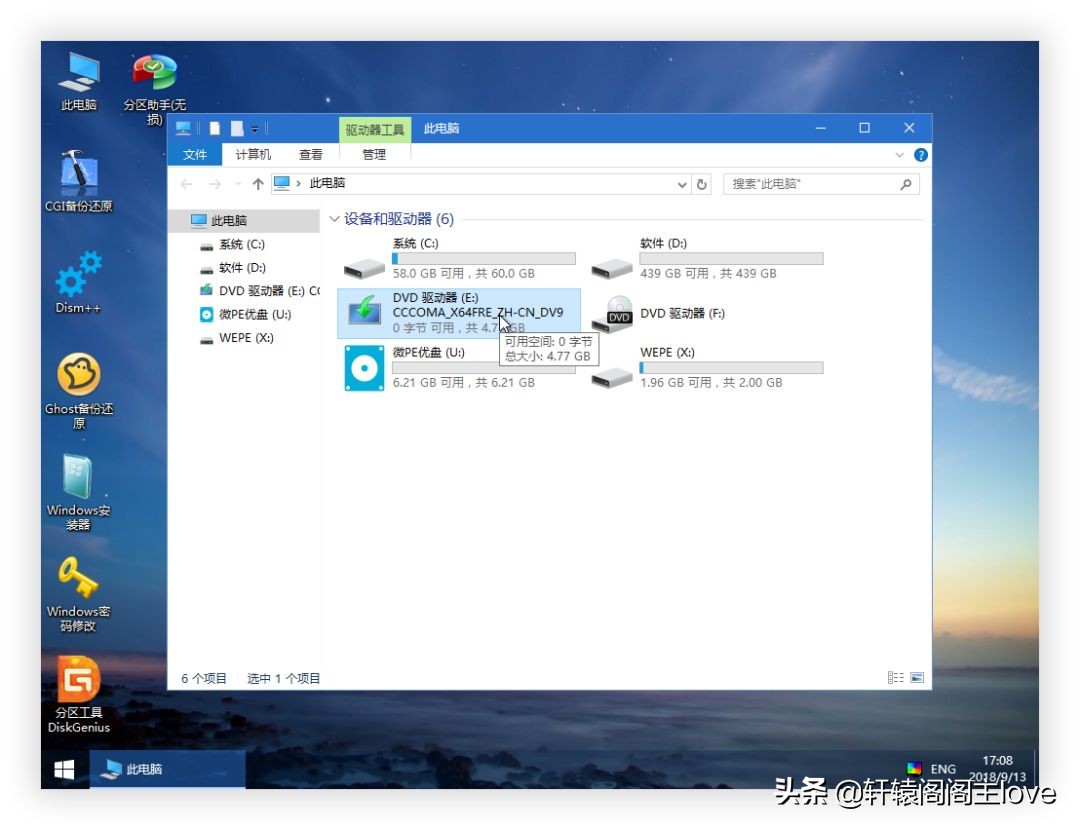Switch to details view in the status bar
Image resolution: width=1080 pixels, height=830 pixels.
pos(897,678)
